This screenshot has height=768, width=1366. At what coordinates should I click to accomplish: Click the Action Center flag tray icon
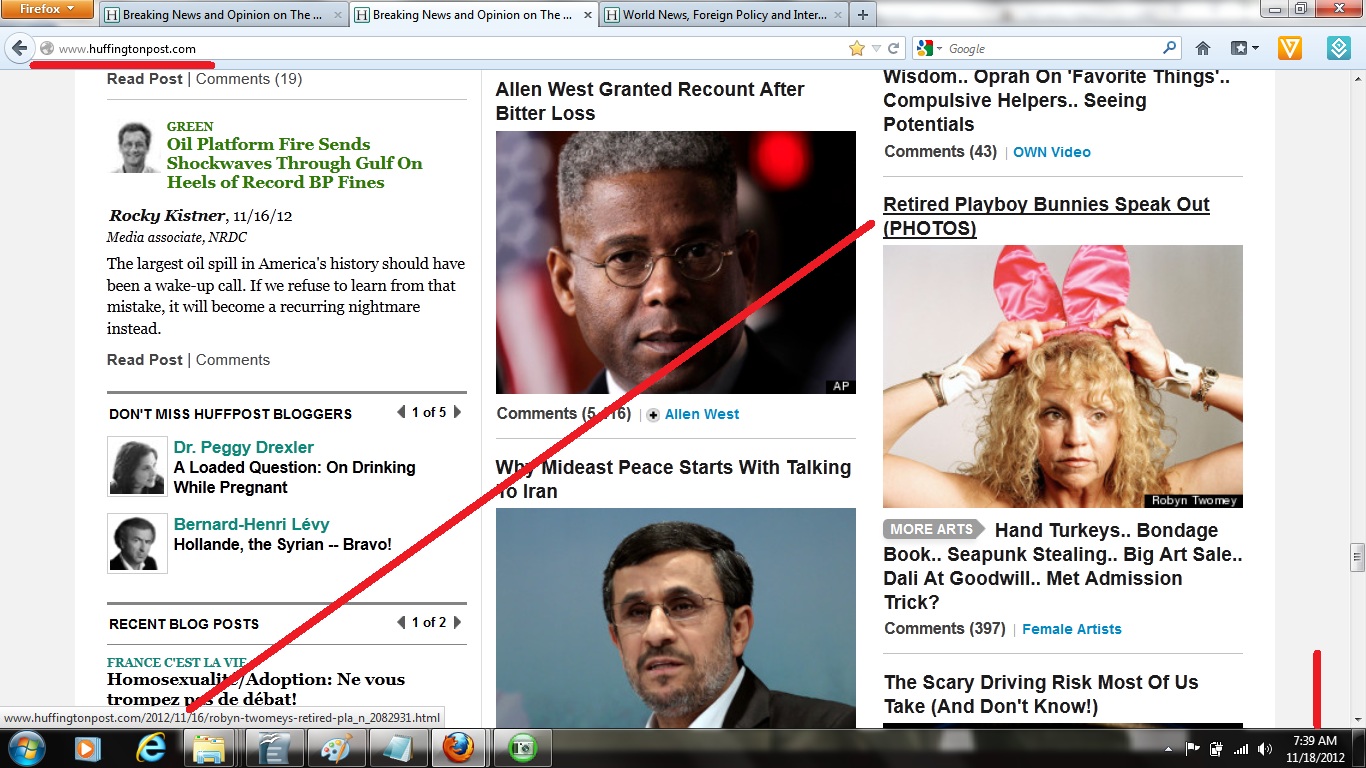(x=1193, y=749)
